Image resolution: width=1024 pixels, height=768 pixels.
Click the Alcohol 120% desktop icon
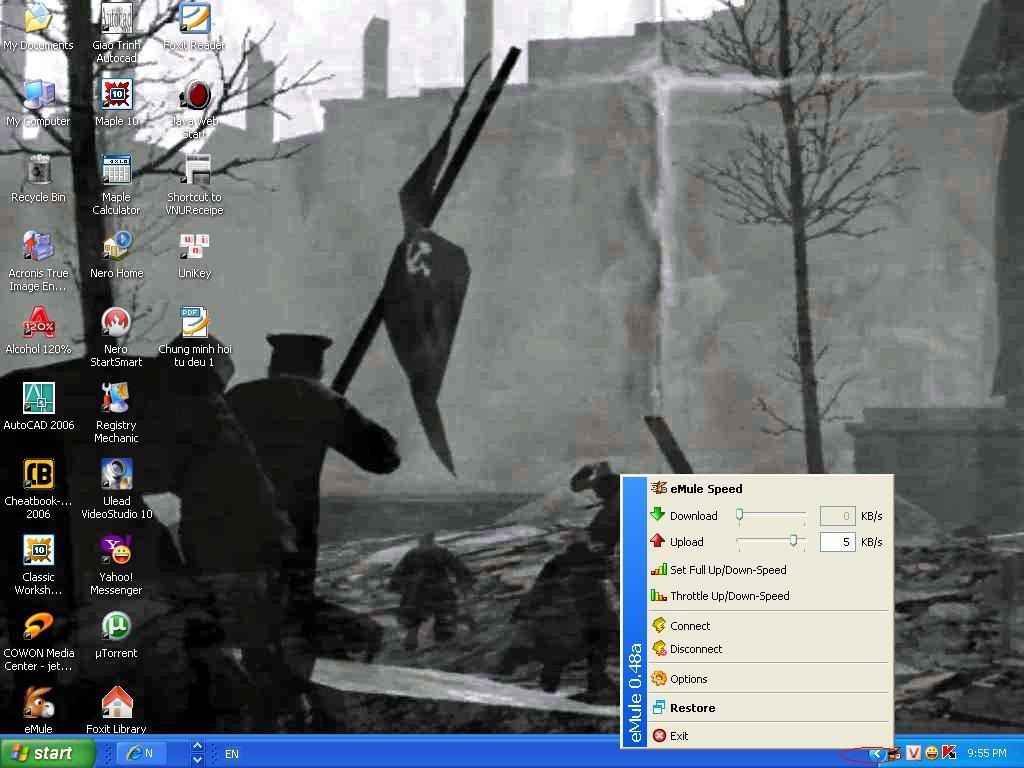38,324
